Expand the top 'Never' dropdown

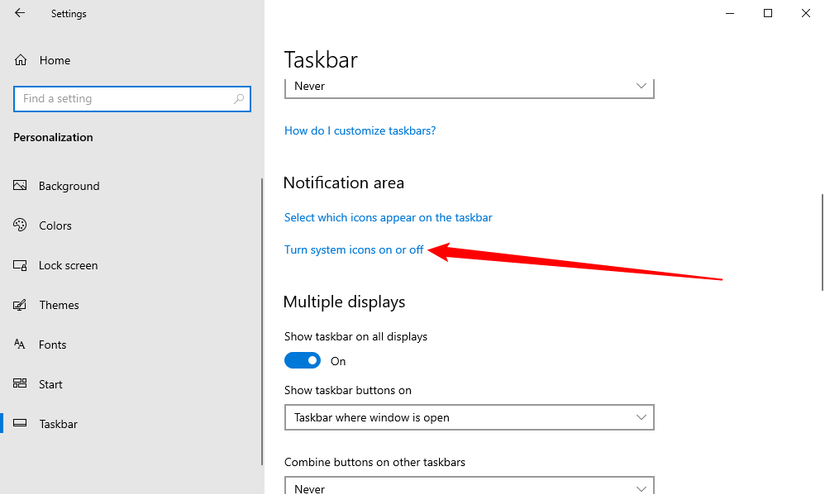469,86
